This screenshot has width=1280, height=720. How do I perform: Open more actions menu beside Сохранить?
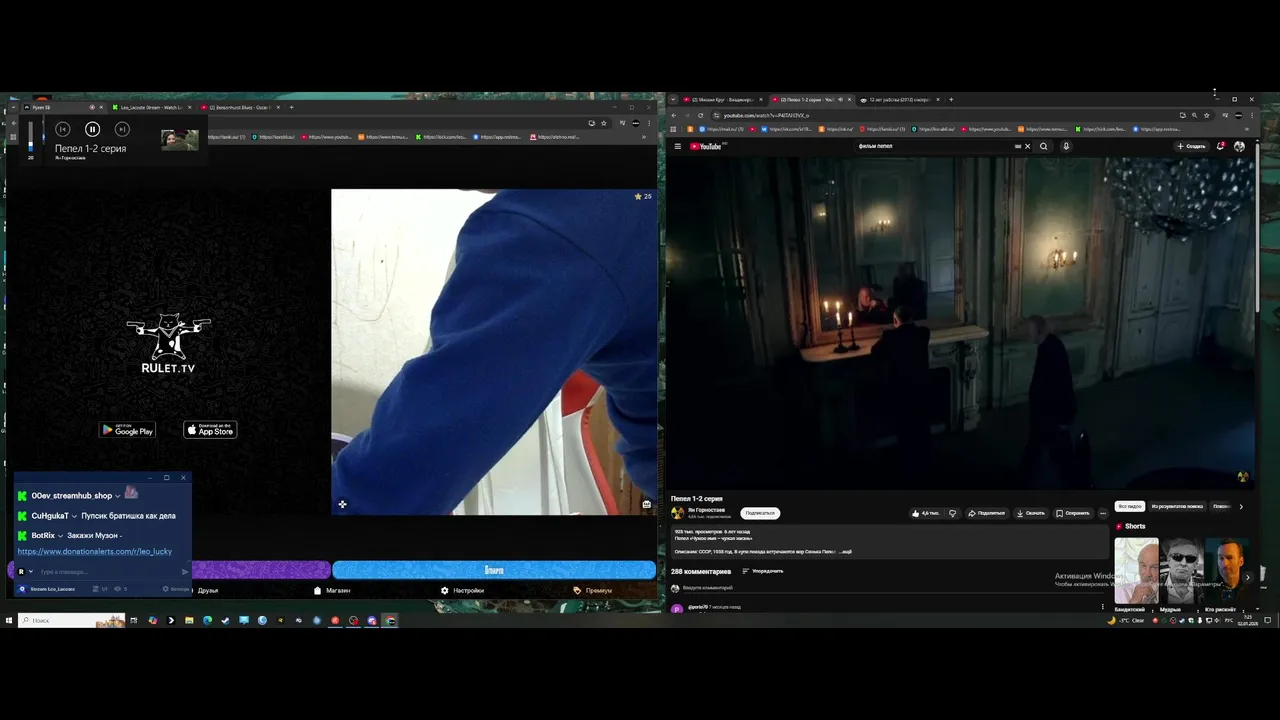point(1103,513)
